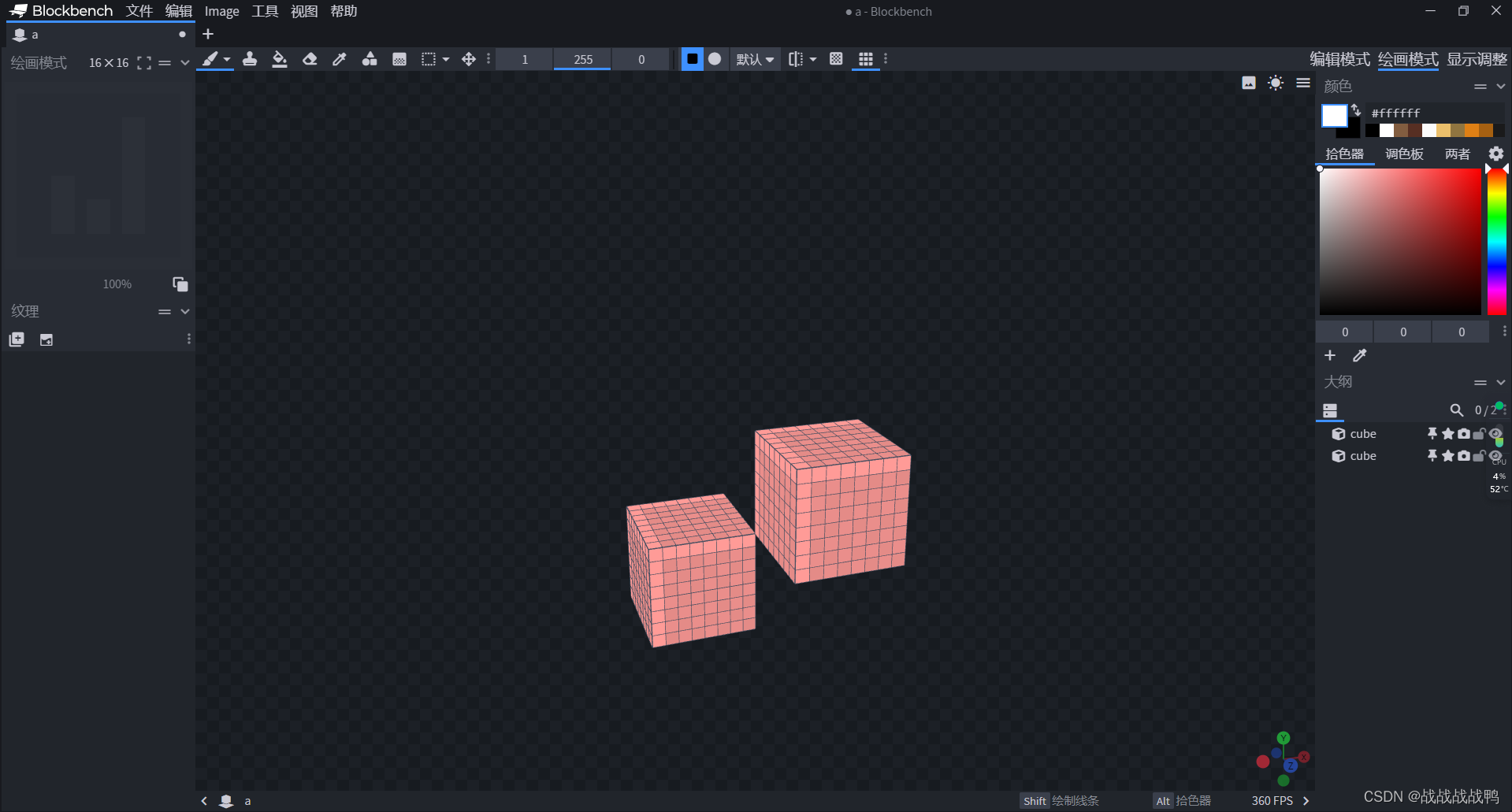Select the Color Picker eyedropper tool
This screenshot has height=812, width=1512.
click(x=339, y=59)
